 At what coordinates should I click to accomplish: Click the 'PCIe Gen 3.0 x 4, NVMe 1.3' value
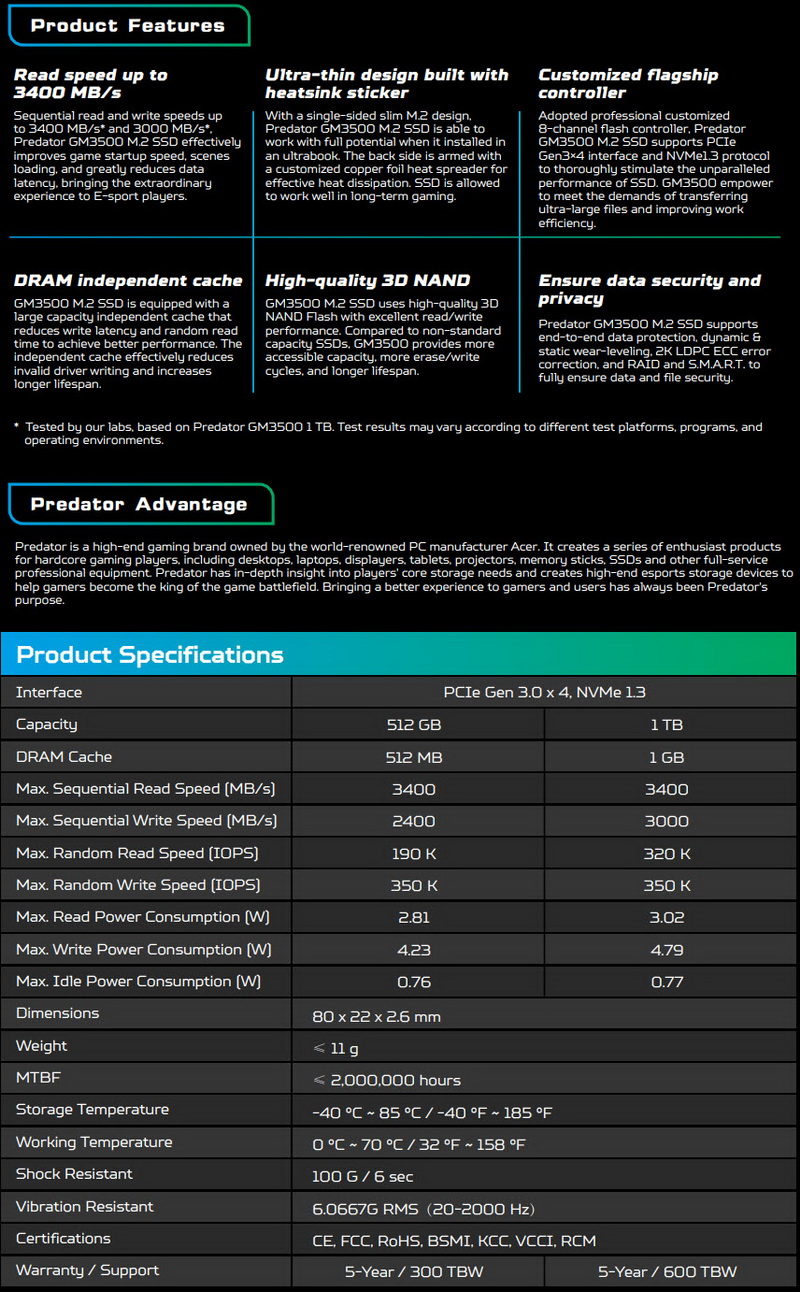pos(544,692)
